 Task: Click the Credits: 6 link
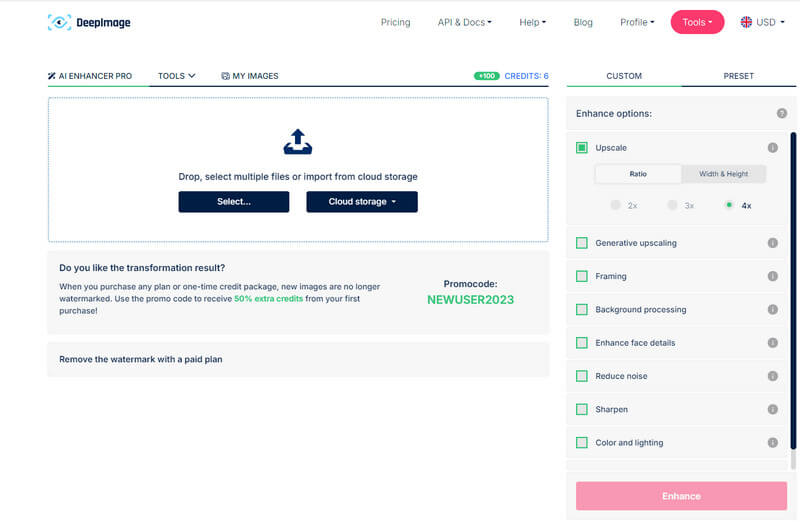pos(526,76)
